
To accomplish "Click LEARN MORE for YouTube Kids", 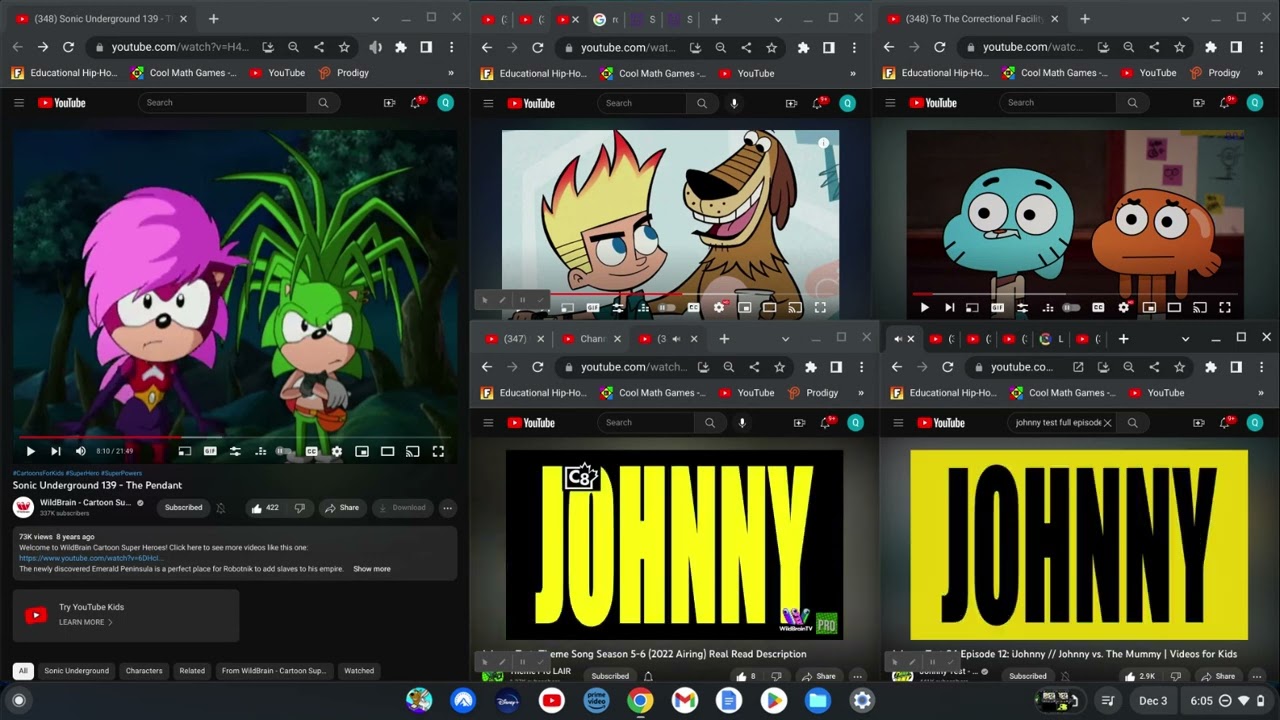I will coord(85,622).
